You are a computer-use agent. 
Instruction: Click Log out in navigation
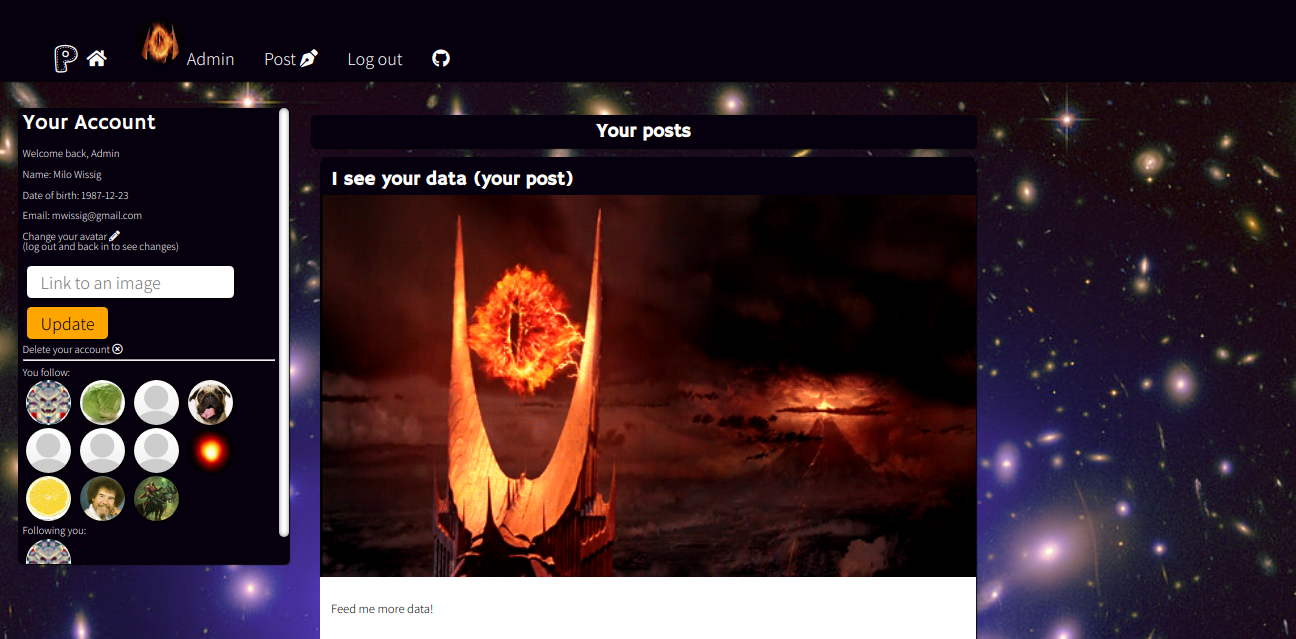tap(375, 59)
